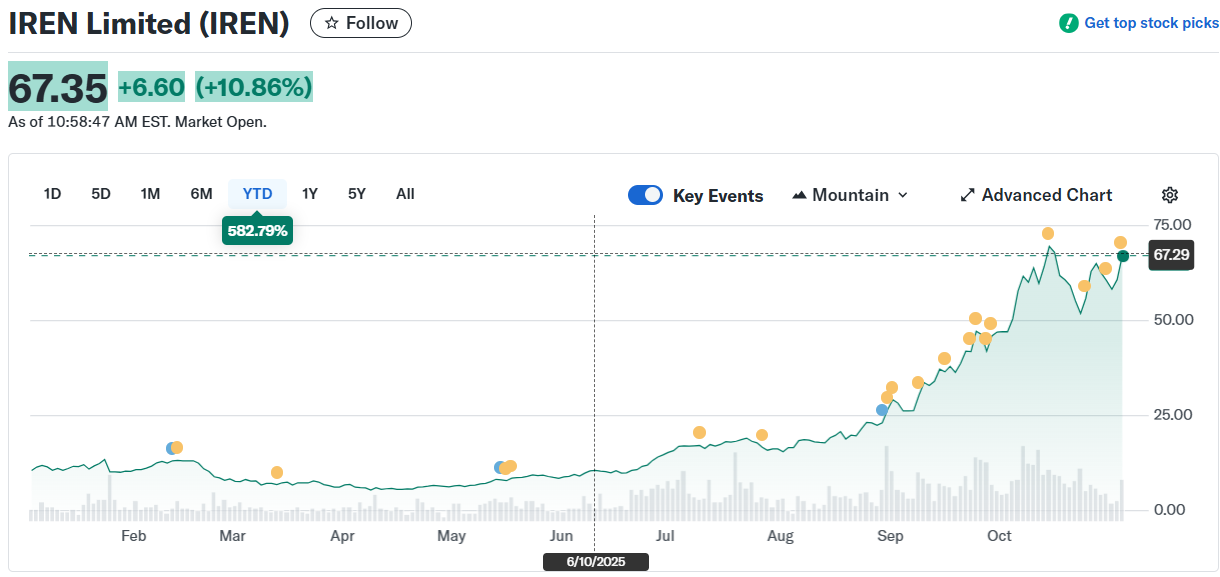
Task: Show the All time range
Action: tap(405, 194)
